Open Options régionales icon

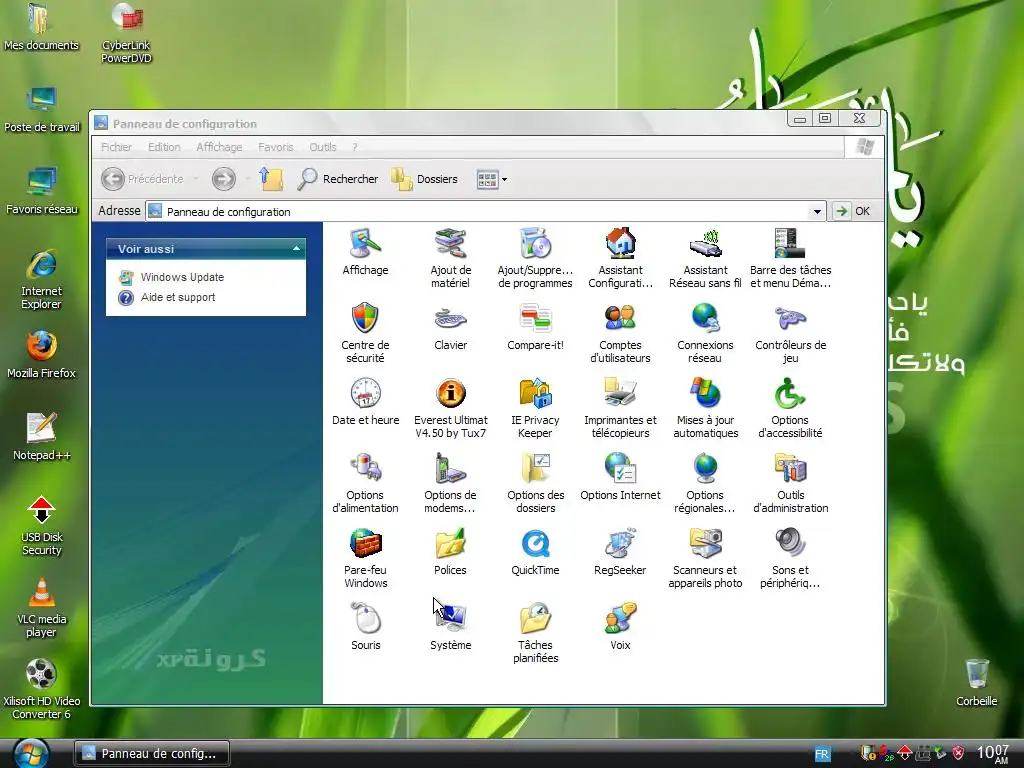click(x=705, y=483)
